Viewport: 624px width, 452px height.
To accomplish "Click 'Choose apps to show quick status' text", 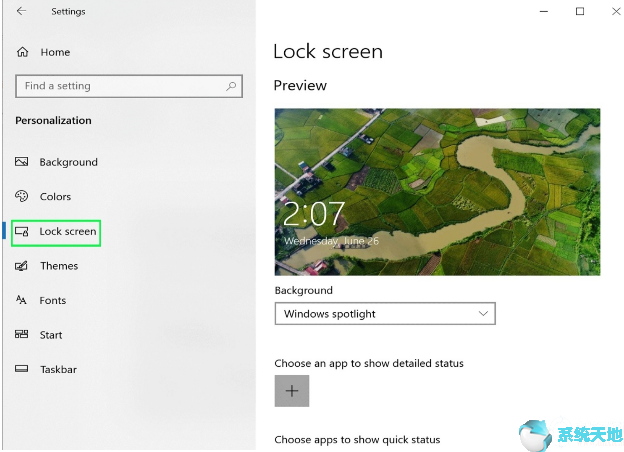I will point(357,440).
